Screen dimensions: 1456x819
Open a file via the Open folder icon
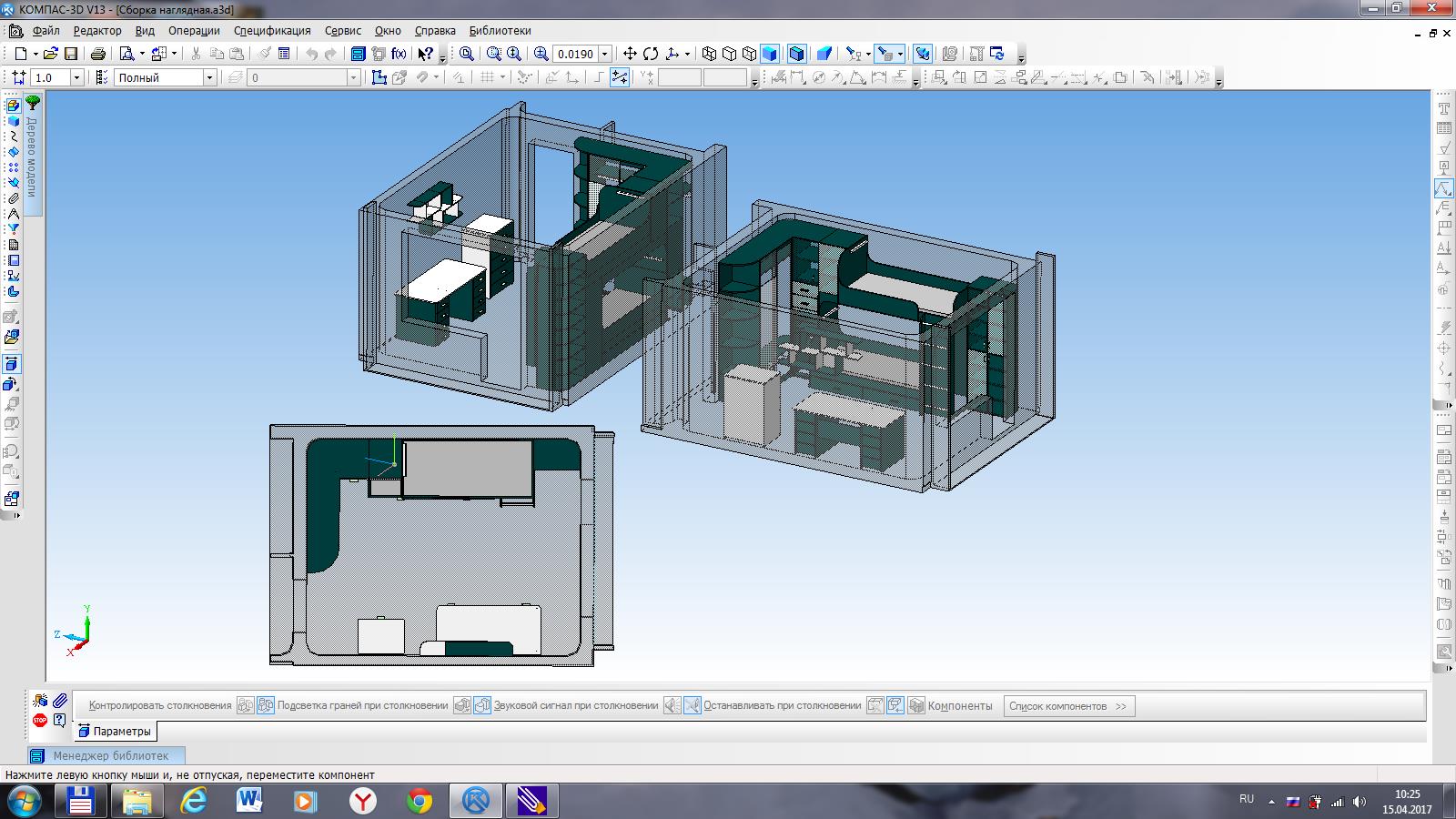(51, 54)
